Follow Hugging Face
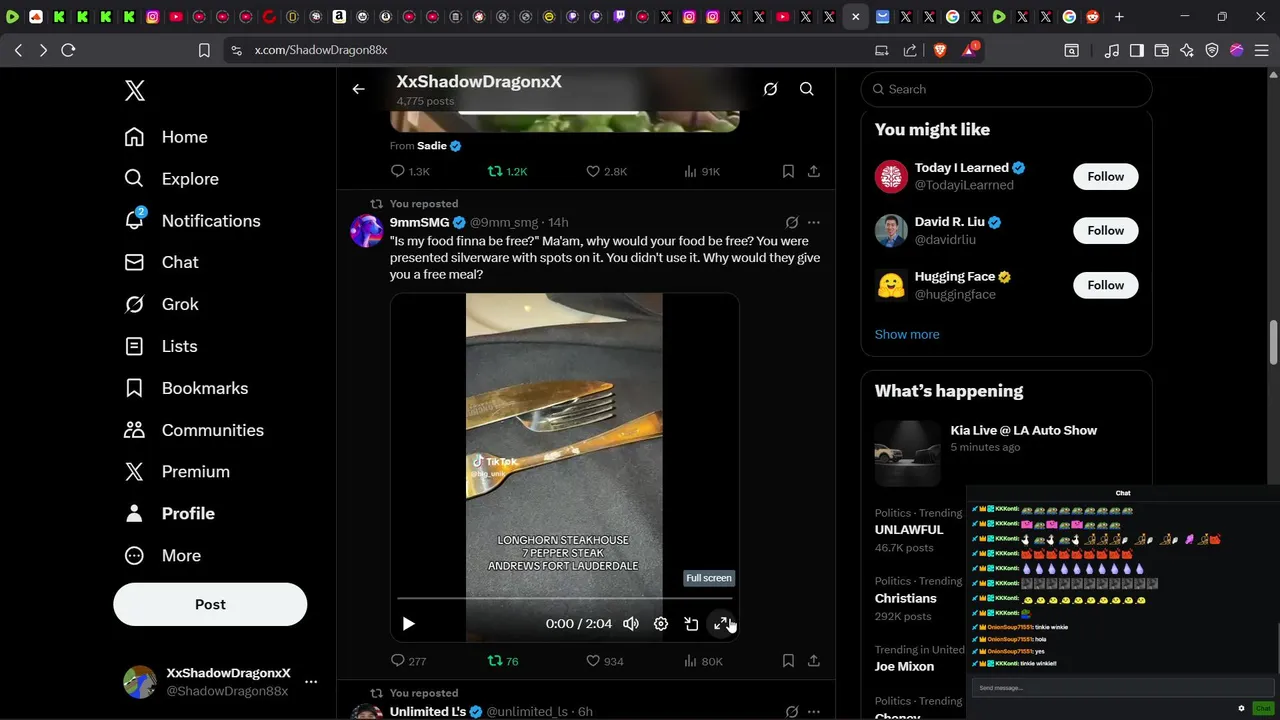The width and height of the screenshot is (1280, 720). [x=1106, y=285]
